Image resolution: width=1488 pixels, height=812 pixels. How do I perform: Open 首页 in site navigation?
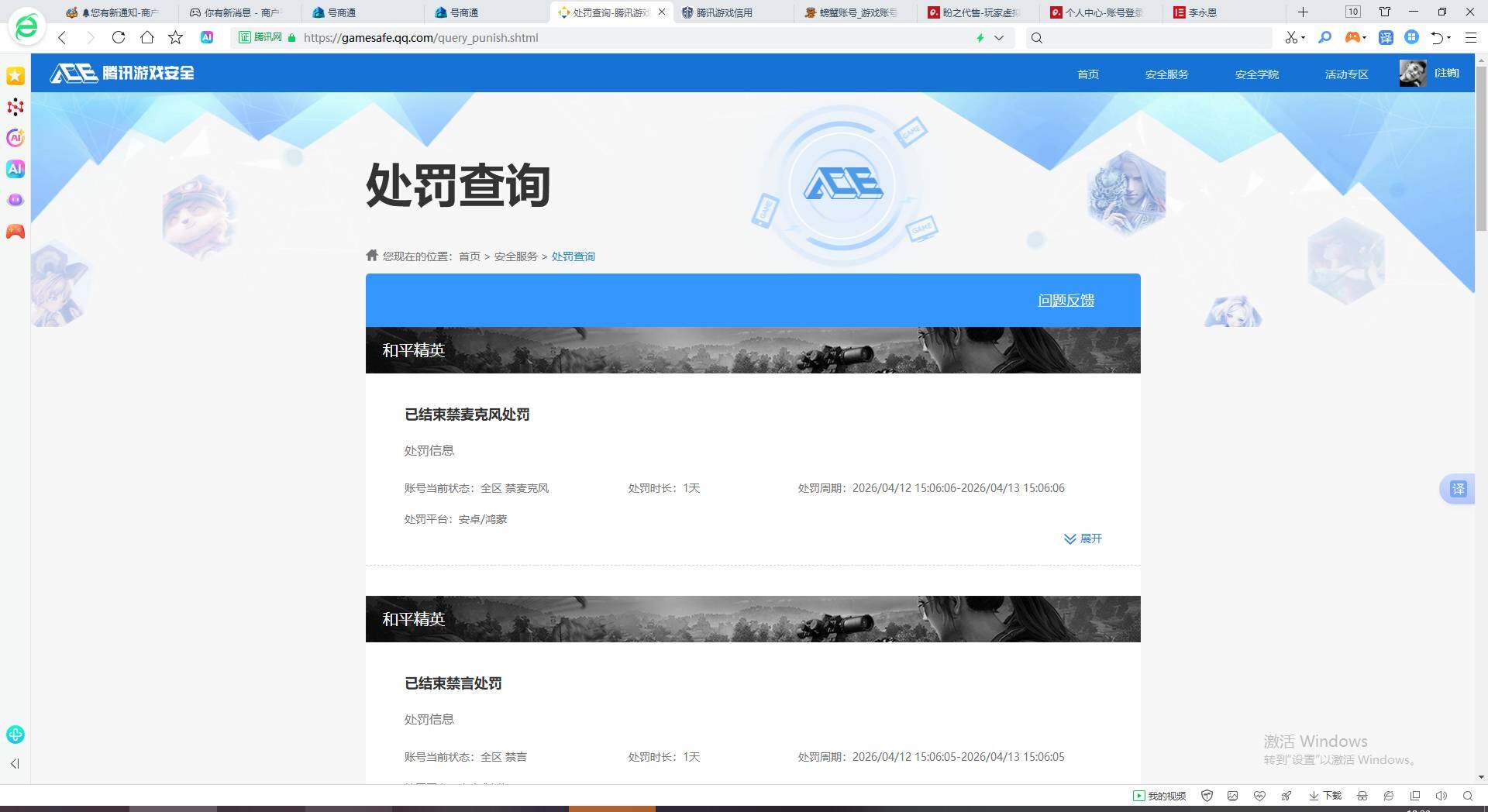[x=1088, y=74]
